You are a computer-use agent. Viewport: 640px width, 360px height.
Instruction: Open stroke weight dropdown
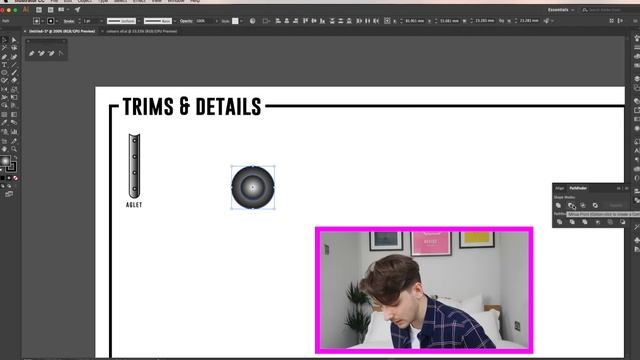pyautogui.click(x=101, y=21)
